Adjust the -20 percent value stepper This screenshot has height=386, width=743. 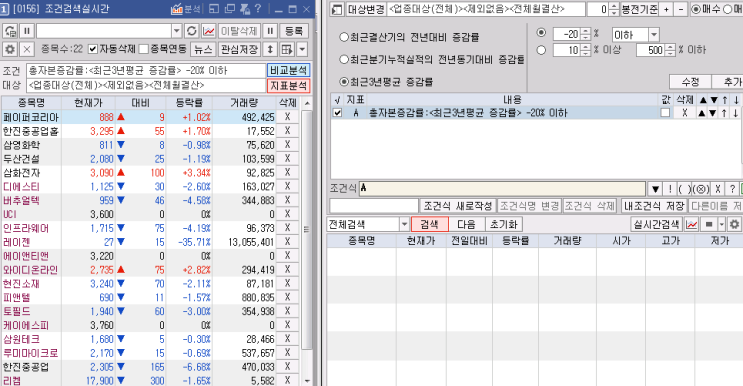point(586,35)
